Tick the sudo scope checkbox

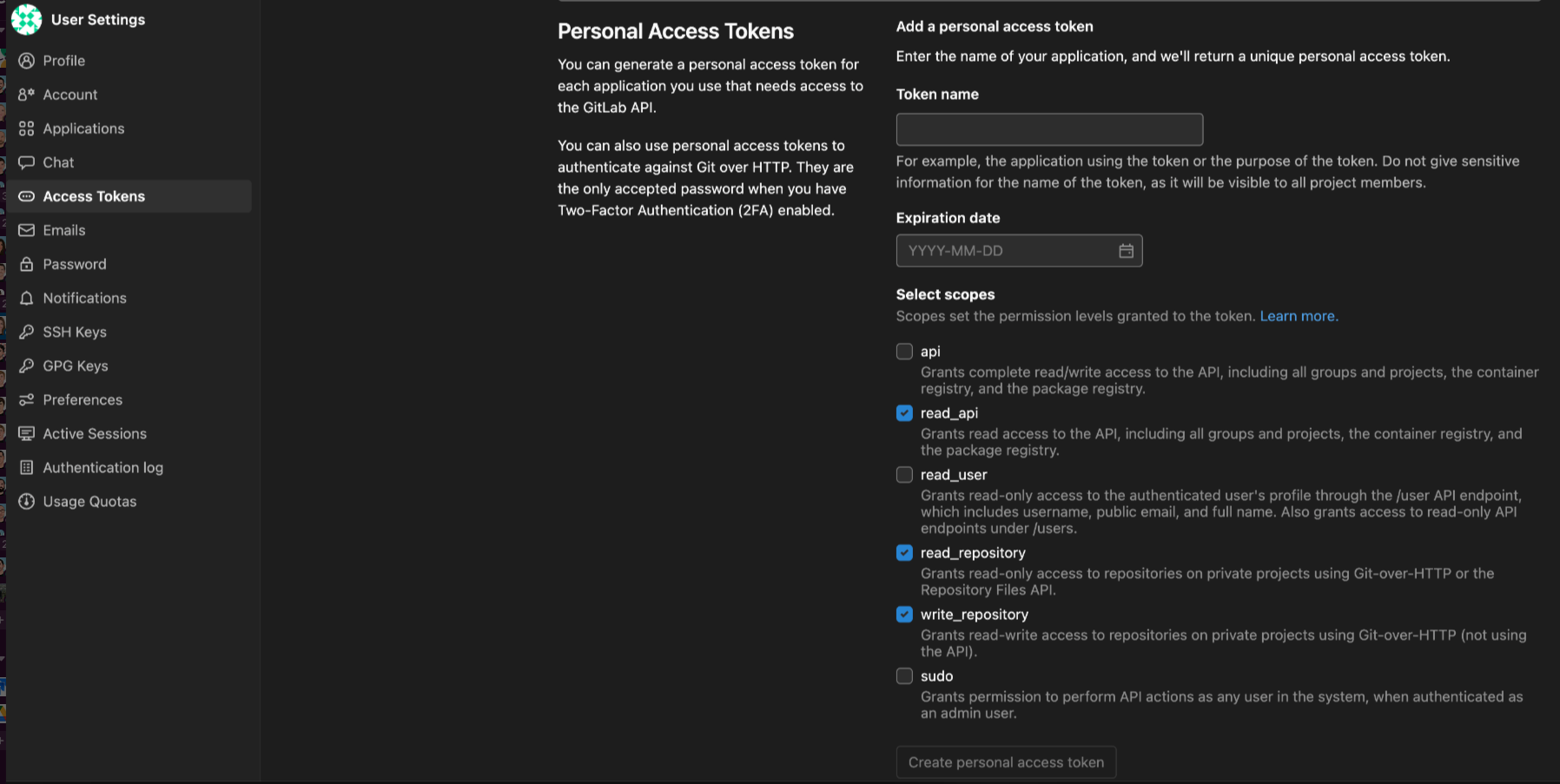point(904,675)
